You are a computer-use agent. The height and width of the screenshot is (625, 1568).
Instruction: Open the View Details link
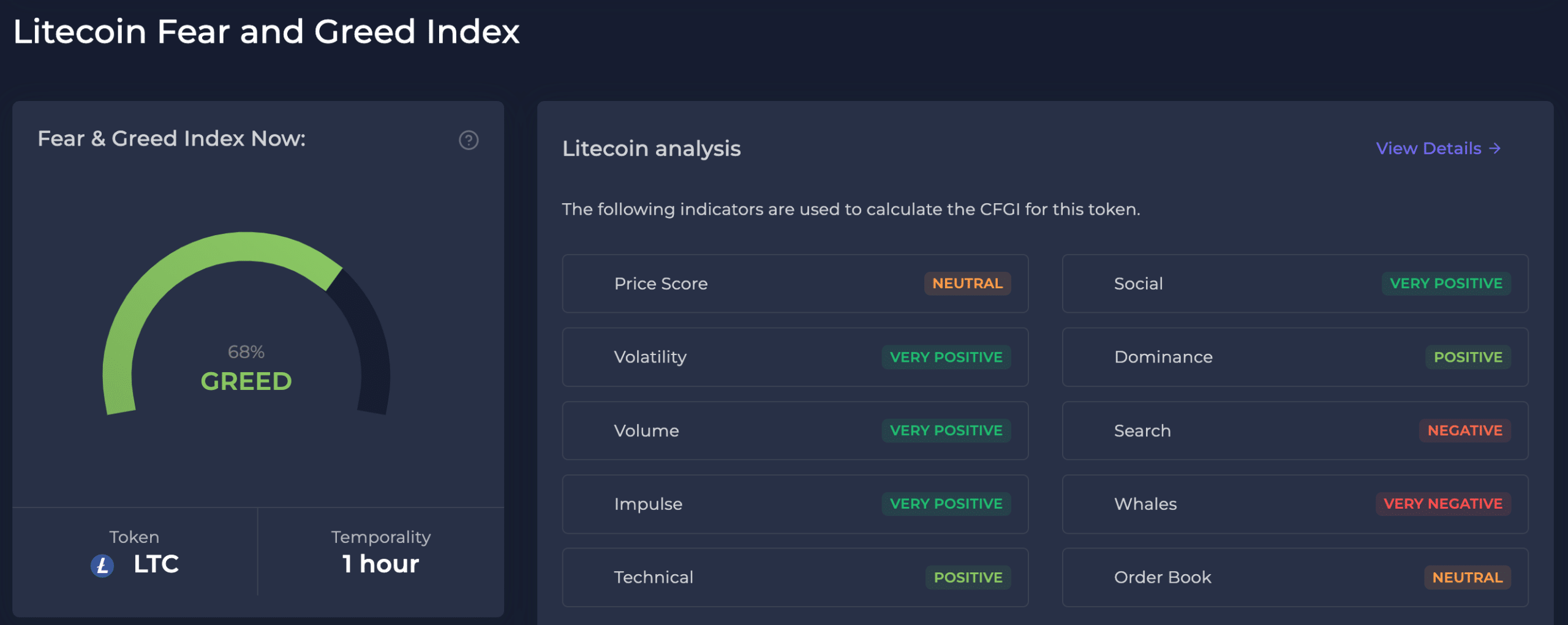[x=1428, y=149]
